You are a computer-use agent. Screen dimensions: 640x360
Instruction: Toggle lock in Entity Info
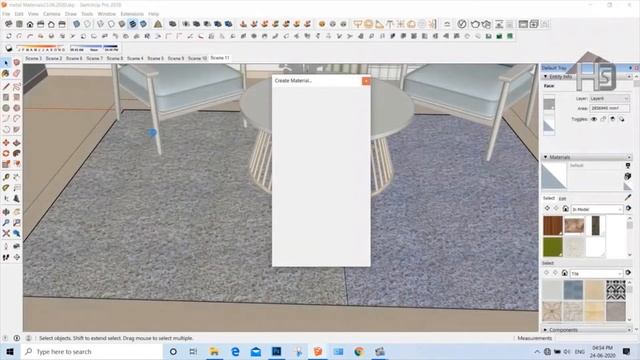603,119
